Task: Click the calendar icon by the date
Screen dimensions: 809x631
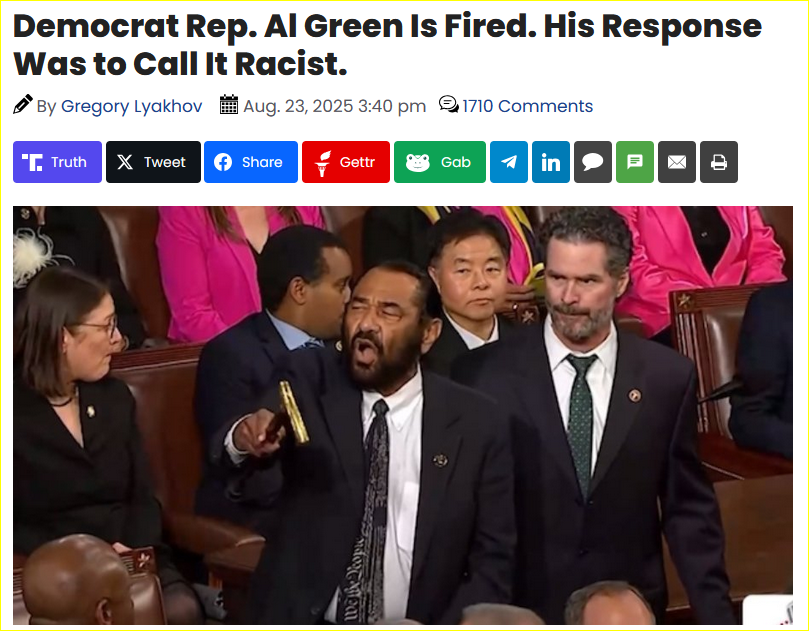Action: [x=229, y=104]
